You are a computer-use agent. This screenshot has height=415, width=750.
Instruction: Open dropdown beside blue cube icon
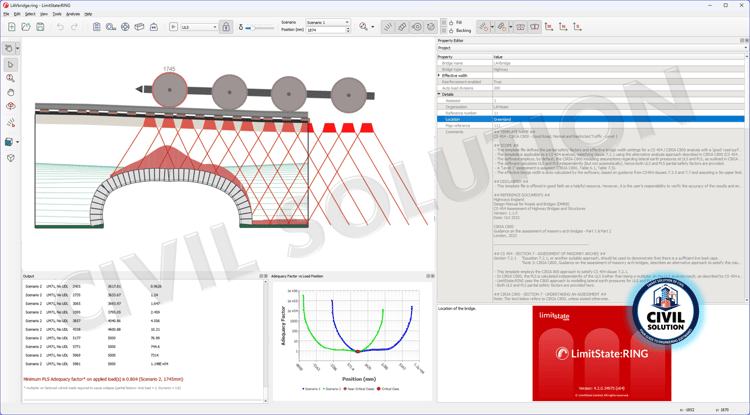click(x=18, y=142)
